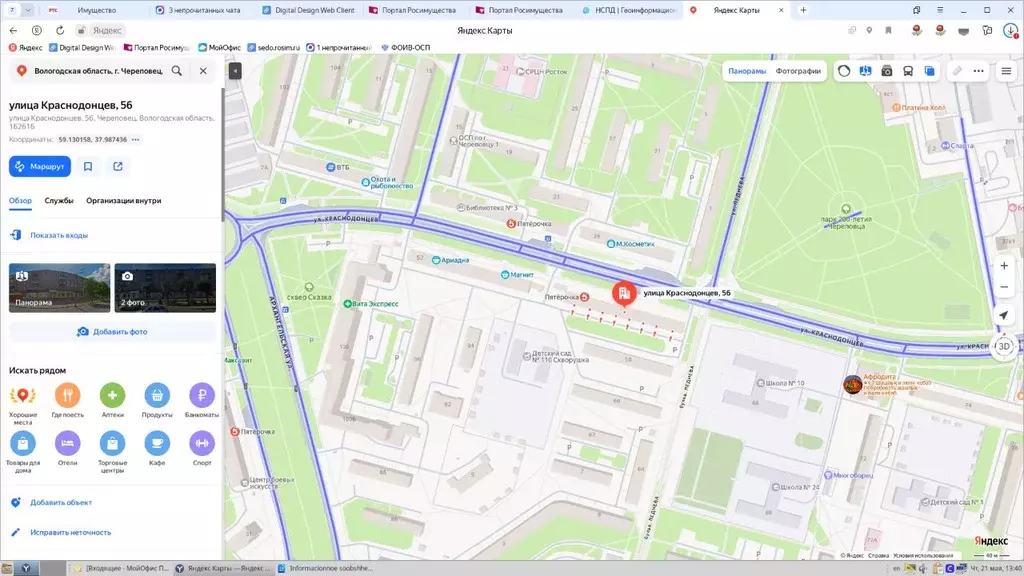Click Показать входы link
1024x576 pixels.
pos(59,235)
